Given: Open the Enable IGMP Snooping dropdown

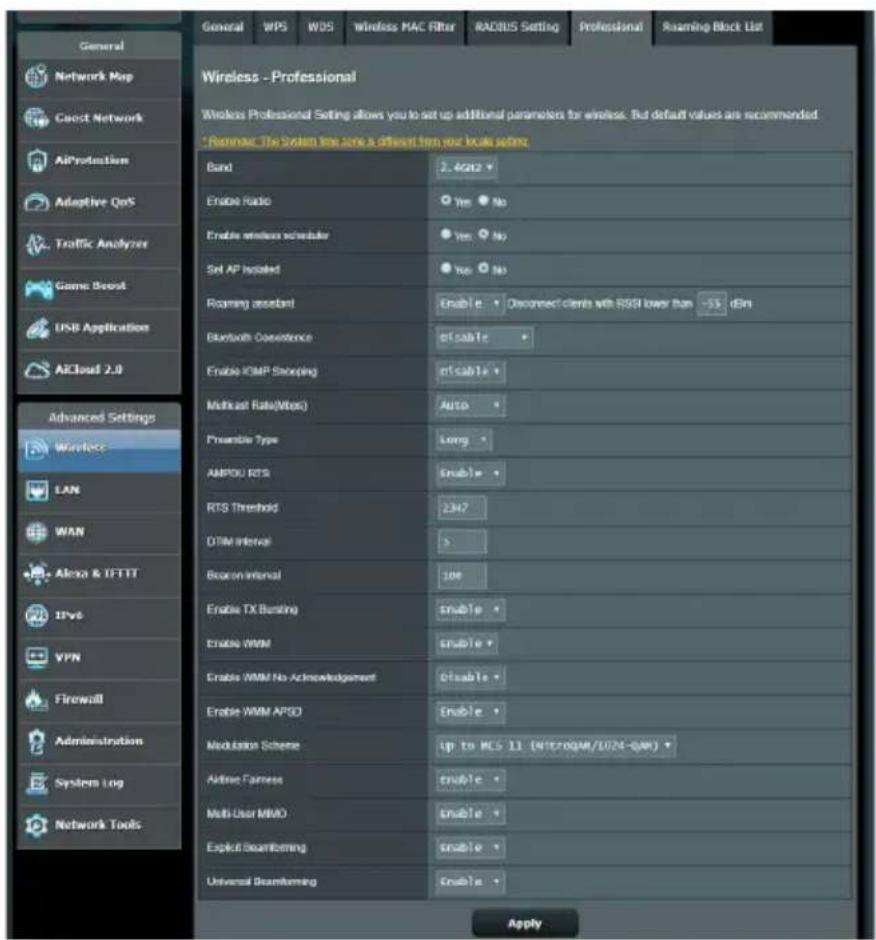Looking at the screenshot, I should pyautogui.click(x=470, y=372).
